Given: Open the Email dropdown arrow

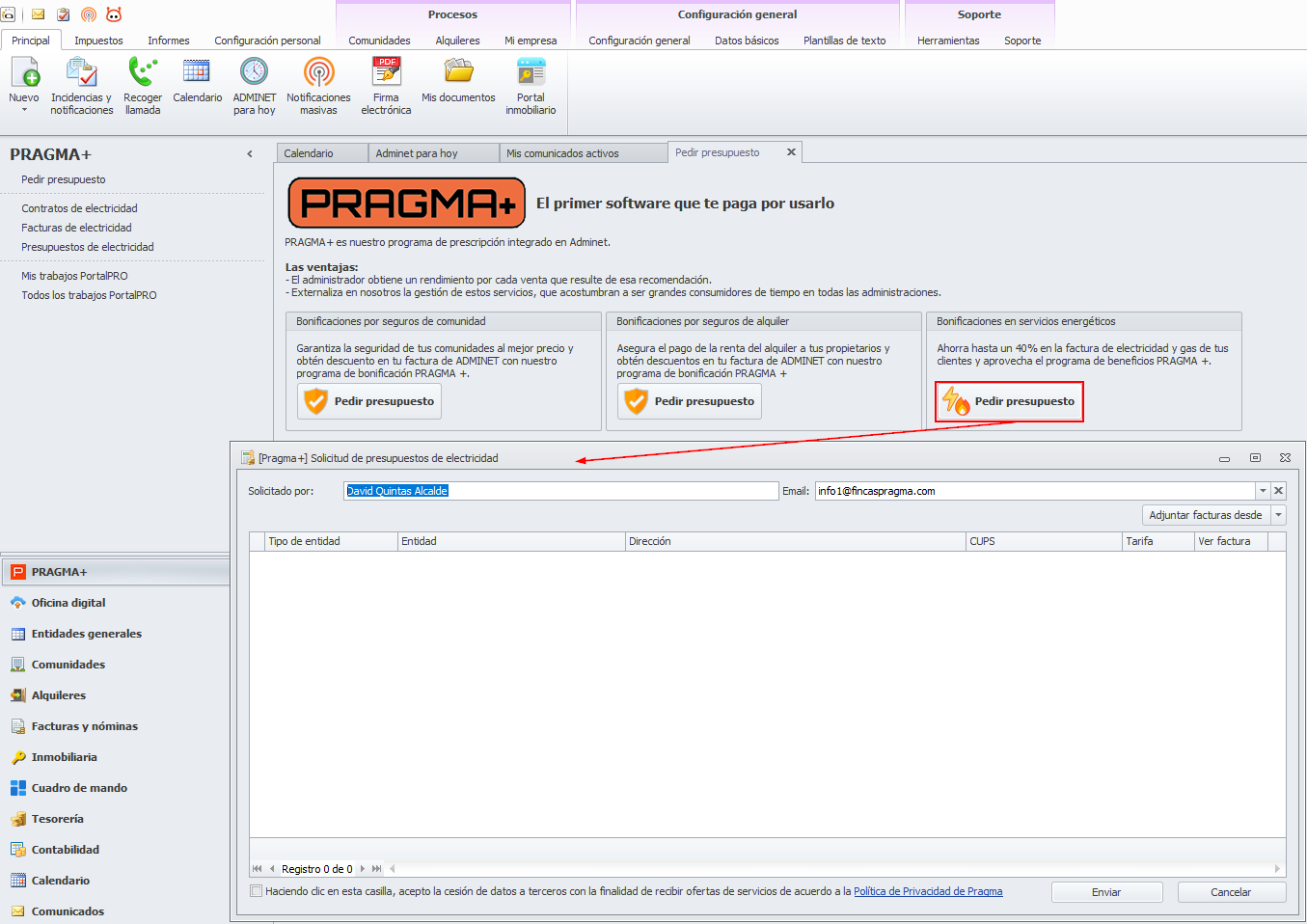Looking at the screenshot, I should 1263,491.
